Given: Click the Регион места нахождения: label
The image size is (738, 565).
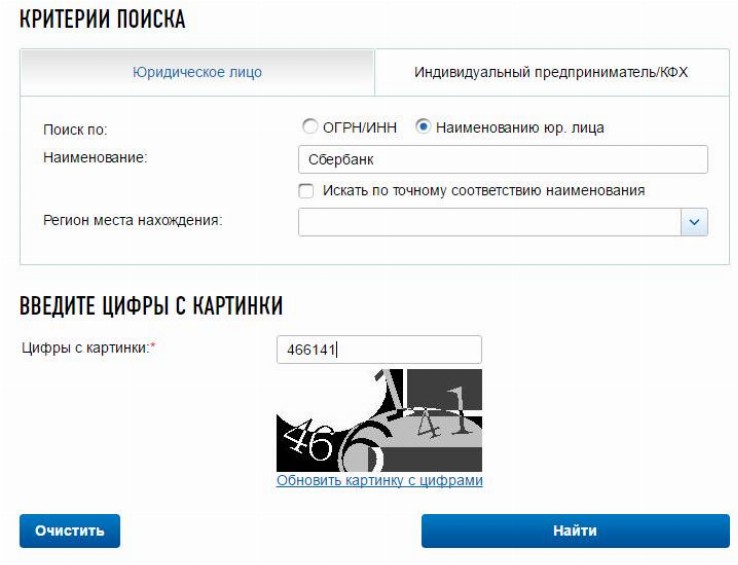Looking at the screenshot, I should click(x=133, y=220).
